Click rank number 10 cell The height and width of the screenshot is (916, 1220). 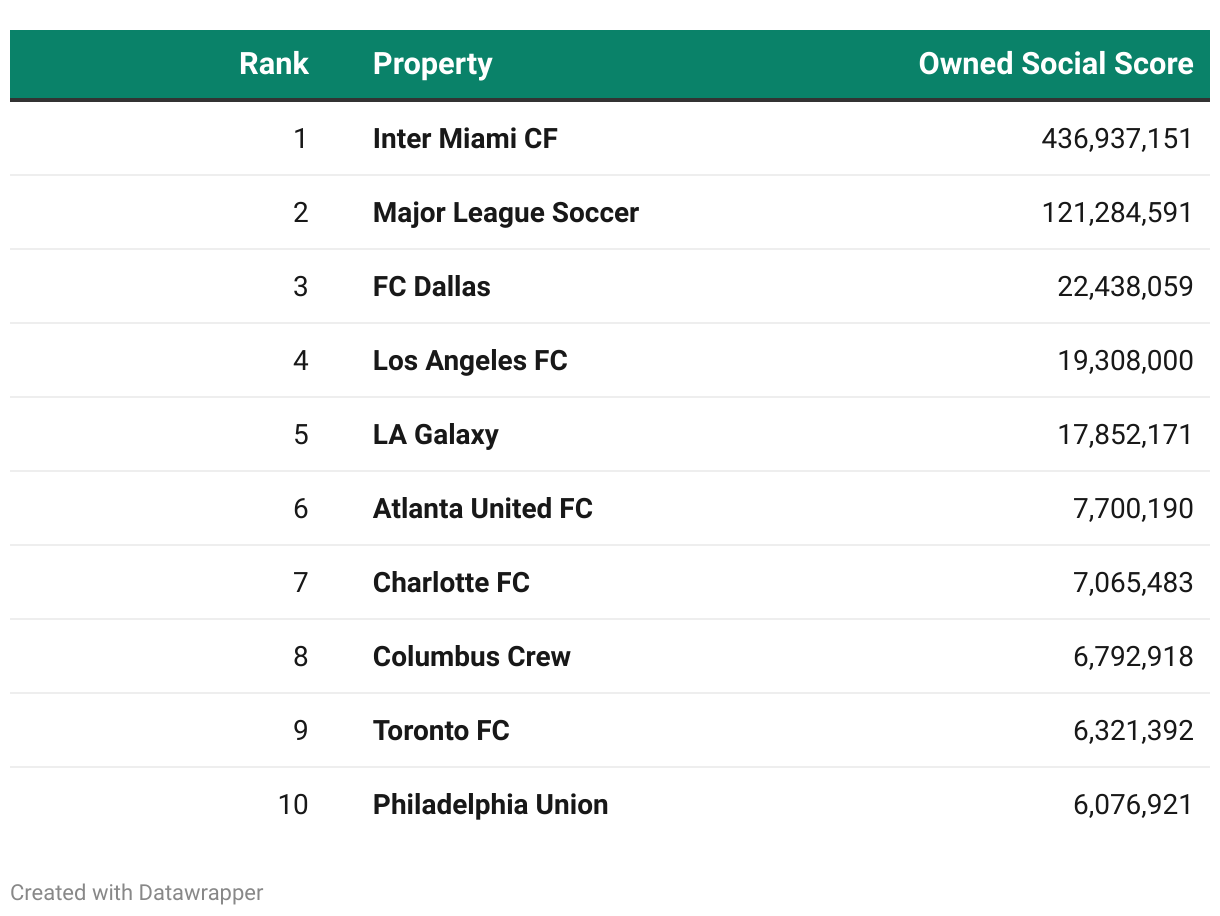[293, 804]
